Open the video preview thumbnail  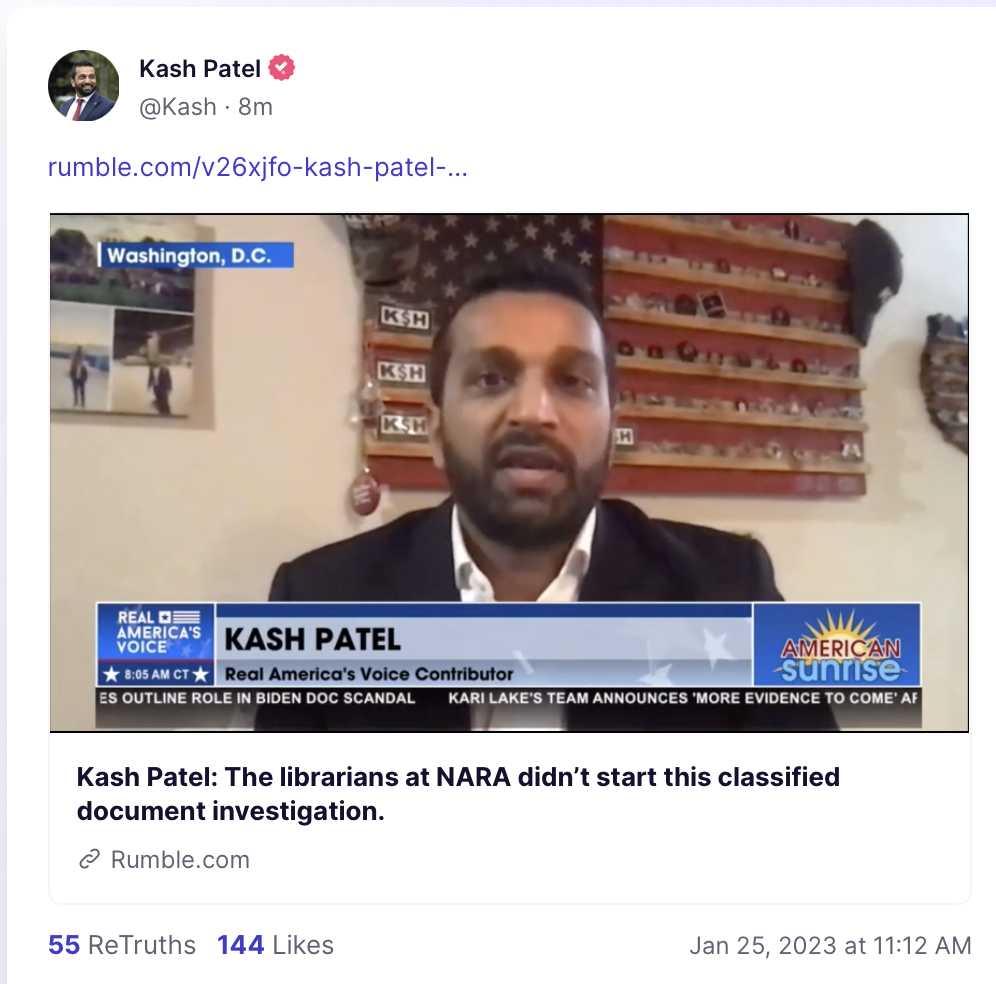click(x=509, y=473)
